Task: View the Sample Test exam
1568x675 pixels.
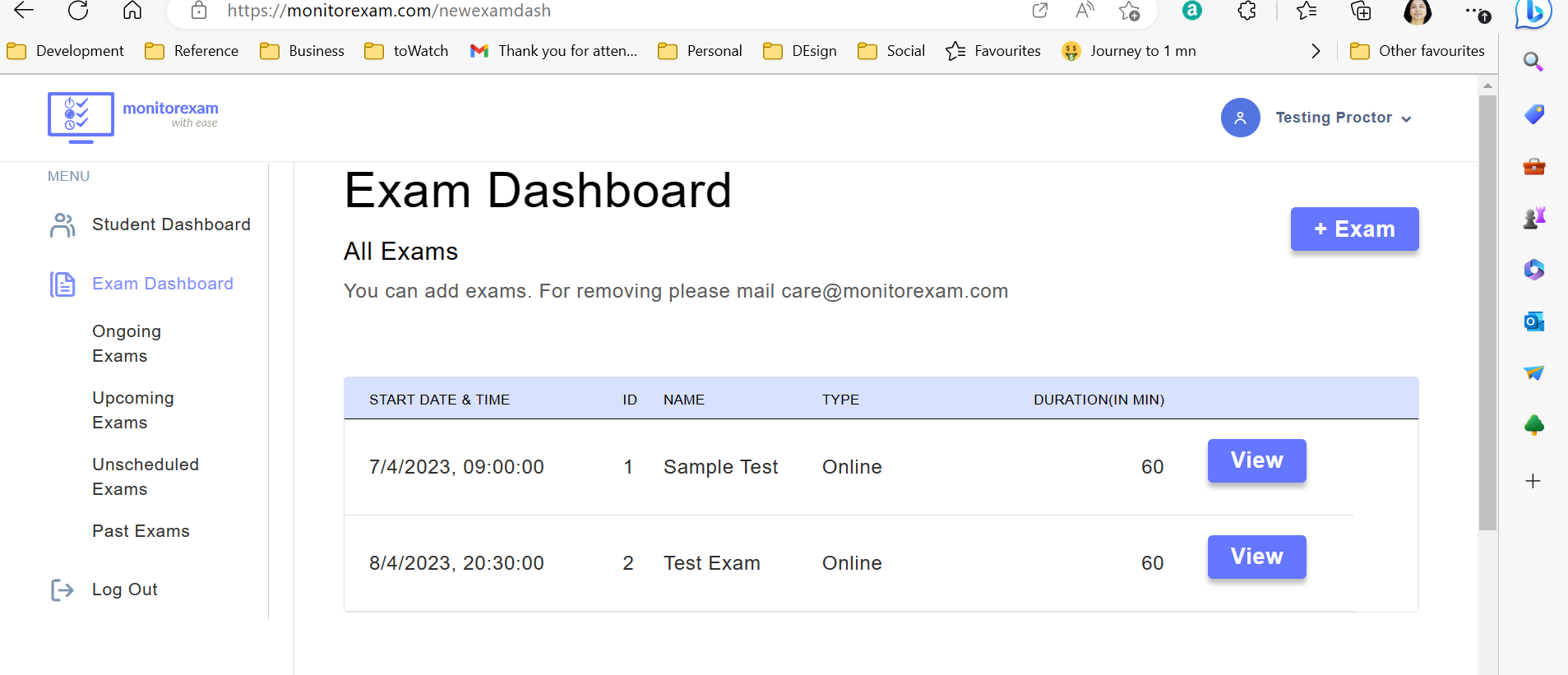Action: [1256, 460]
